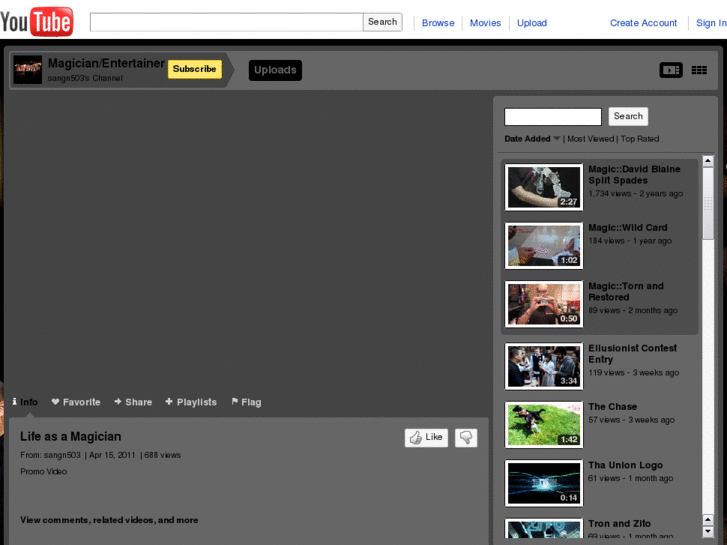Click the channel avatar thumbnail
The width and height of the screenshot is (727, 545).
(x=28, y=70)
